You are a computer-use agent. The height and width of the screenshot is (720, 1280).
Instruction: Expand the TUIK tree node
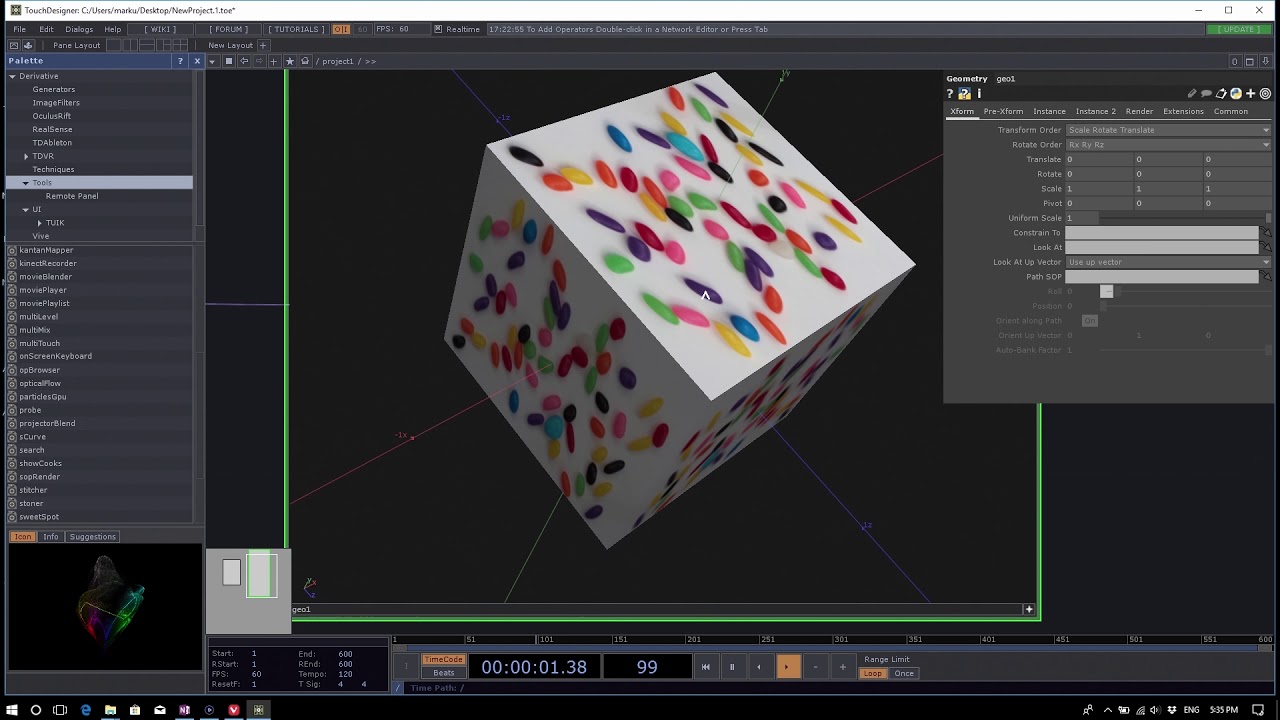tap(39, 223)
